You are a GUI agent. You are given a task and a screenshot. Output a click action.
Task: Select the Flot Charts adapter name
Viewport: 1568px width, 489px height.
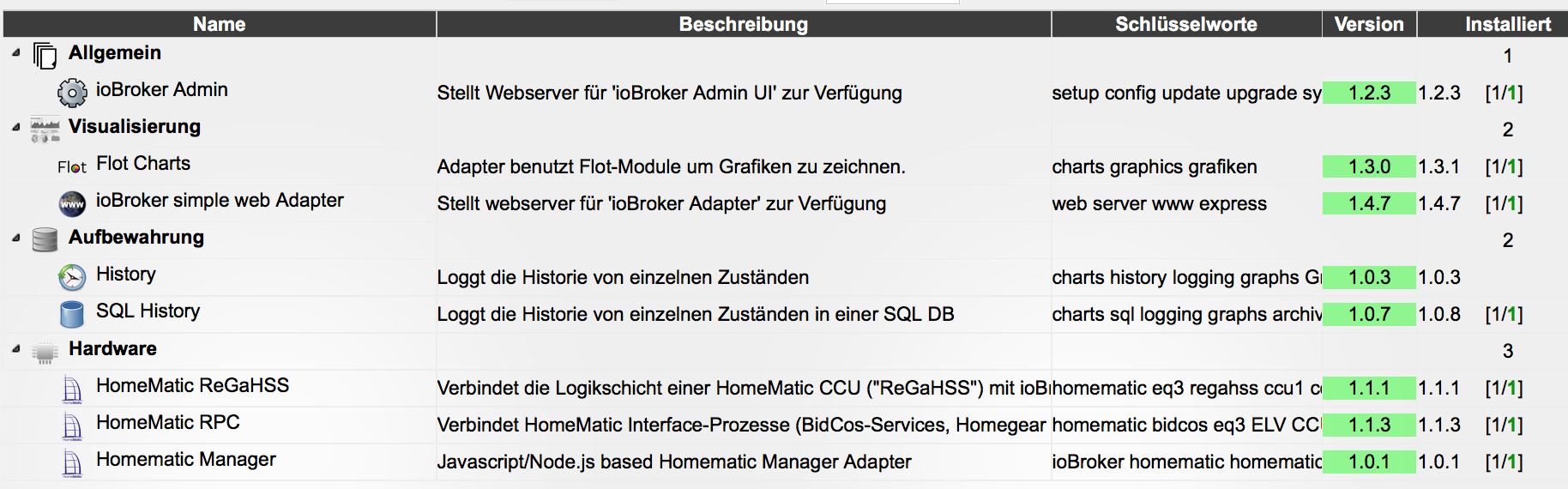point(143,163)
